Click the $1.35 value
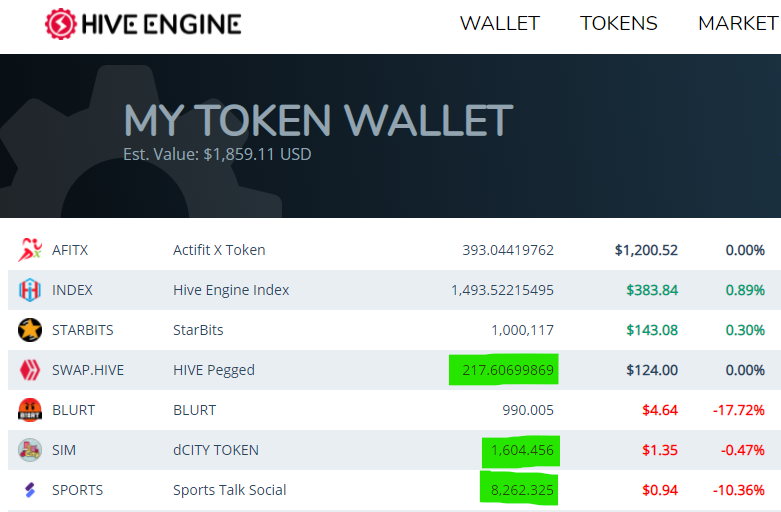781x512 pixels. 660,450
